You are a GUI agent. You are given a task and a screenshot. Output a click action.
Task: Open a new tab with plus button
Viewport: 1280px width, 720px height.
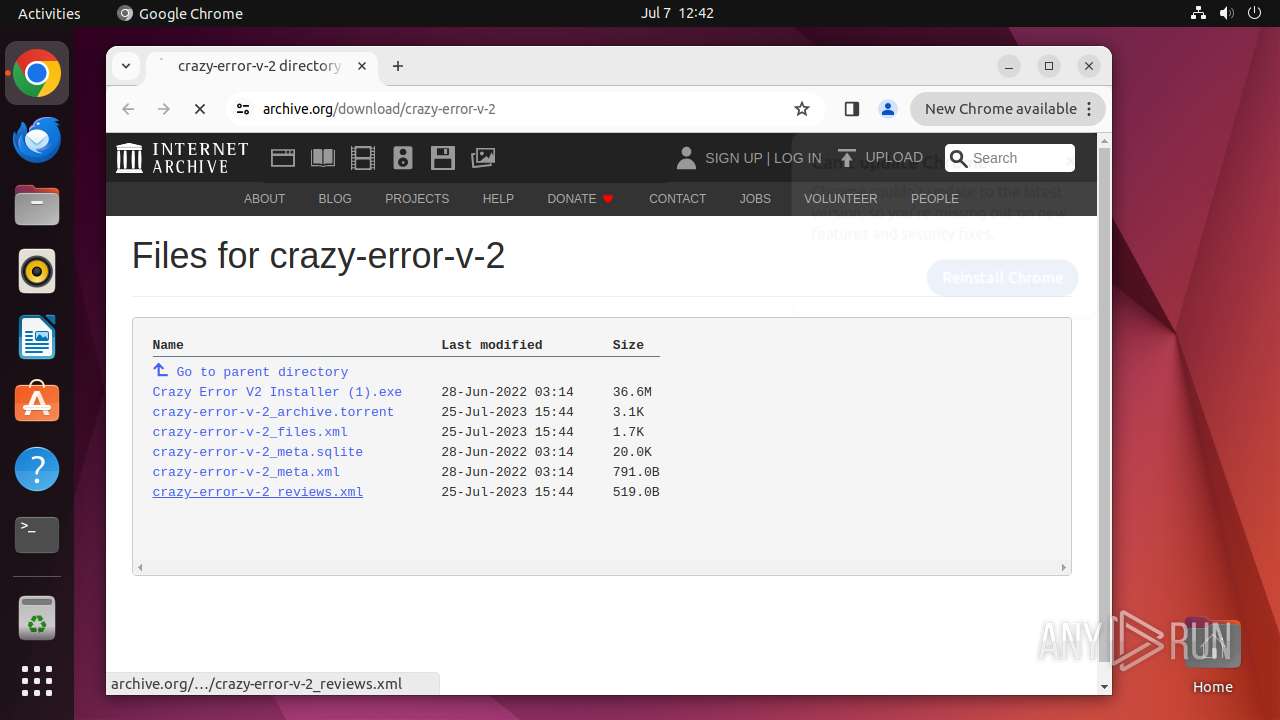point(398,66)
